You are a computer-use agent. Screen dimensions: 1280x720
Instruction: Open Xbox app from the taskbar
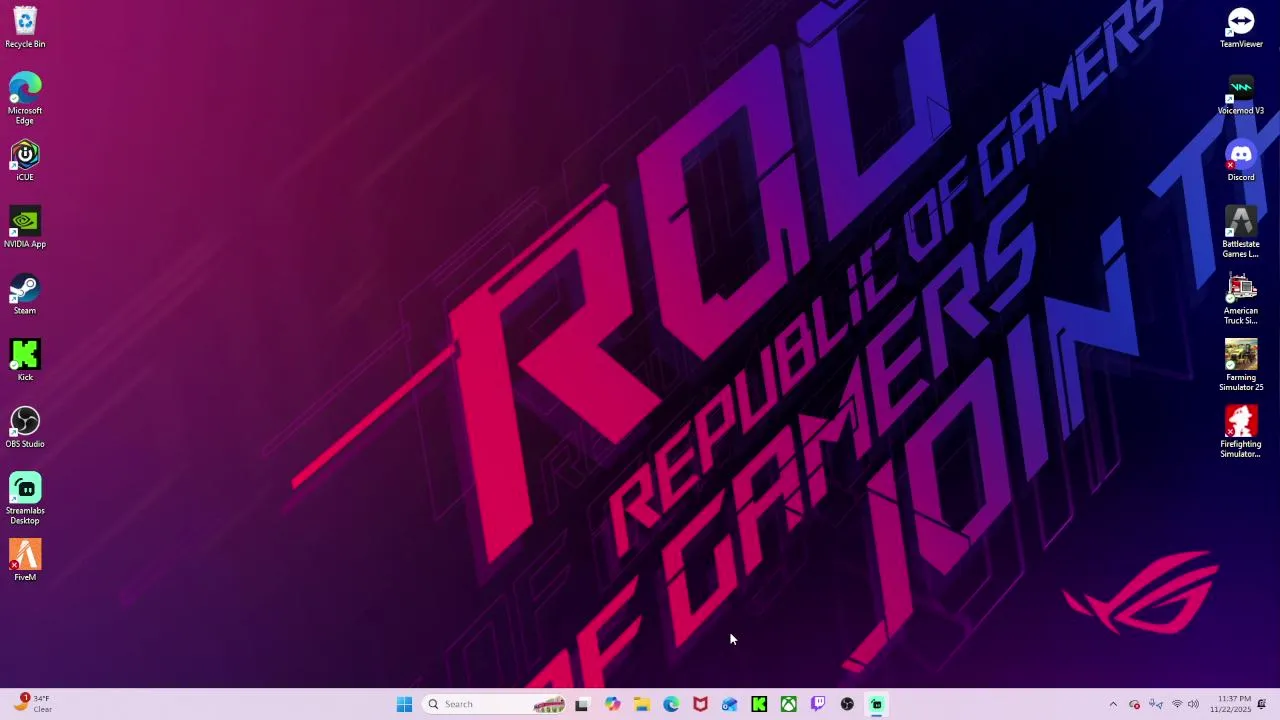pos(789,704)
